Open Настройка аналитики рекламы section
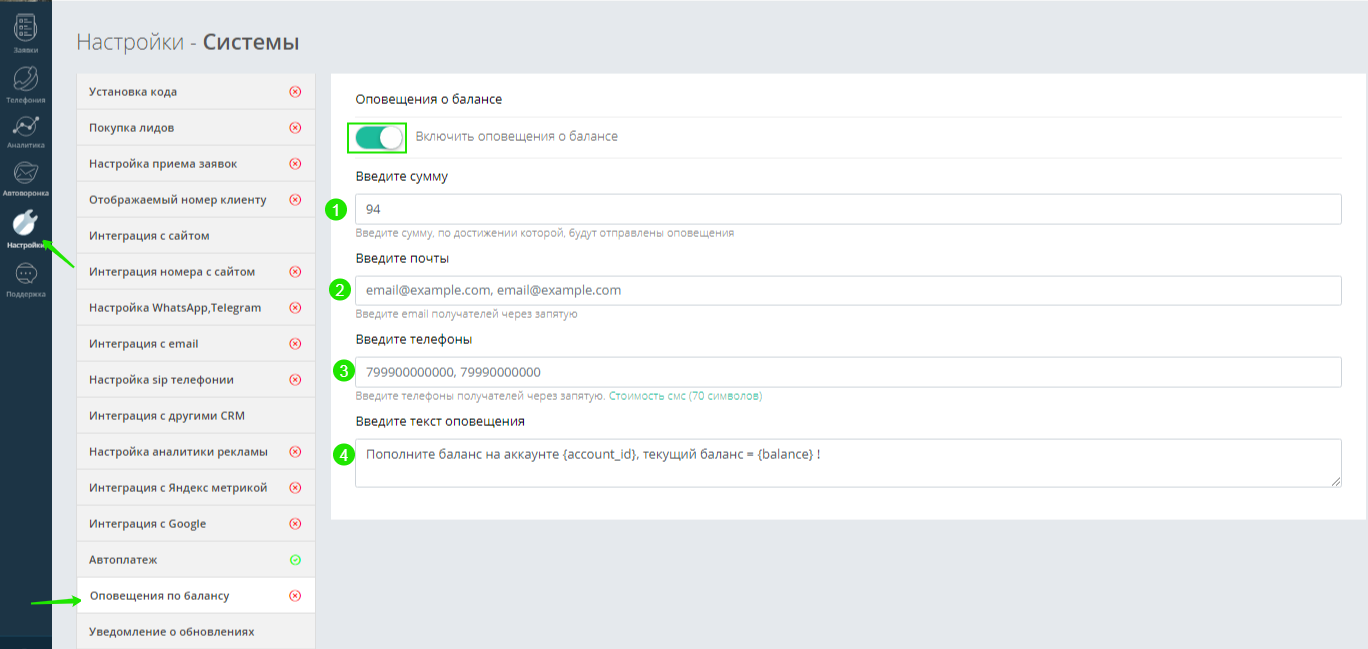Viewport: 1368px width, 649px height. (x=196, y=452)
